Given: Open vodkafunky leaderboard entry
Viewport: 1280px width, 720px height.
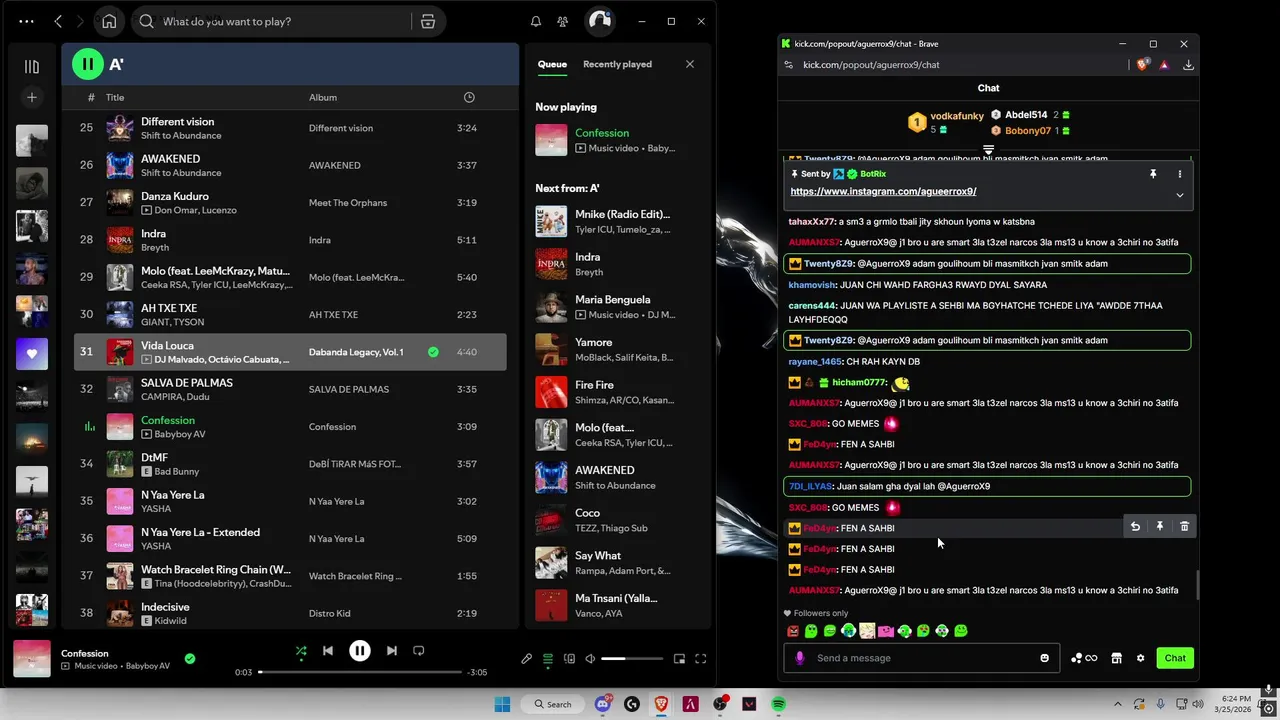Looking at the screenshot, I should coord(947,122).
